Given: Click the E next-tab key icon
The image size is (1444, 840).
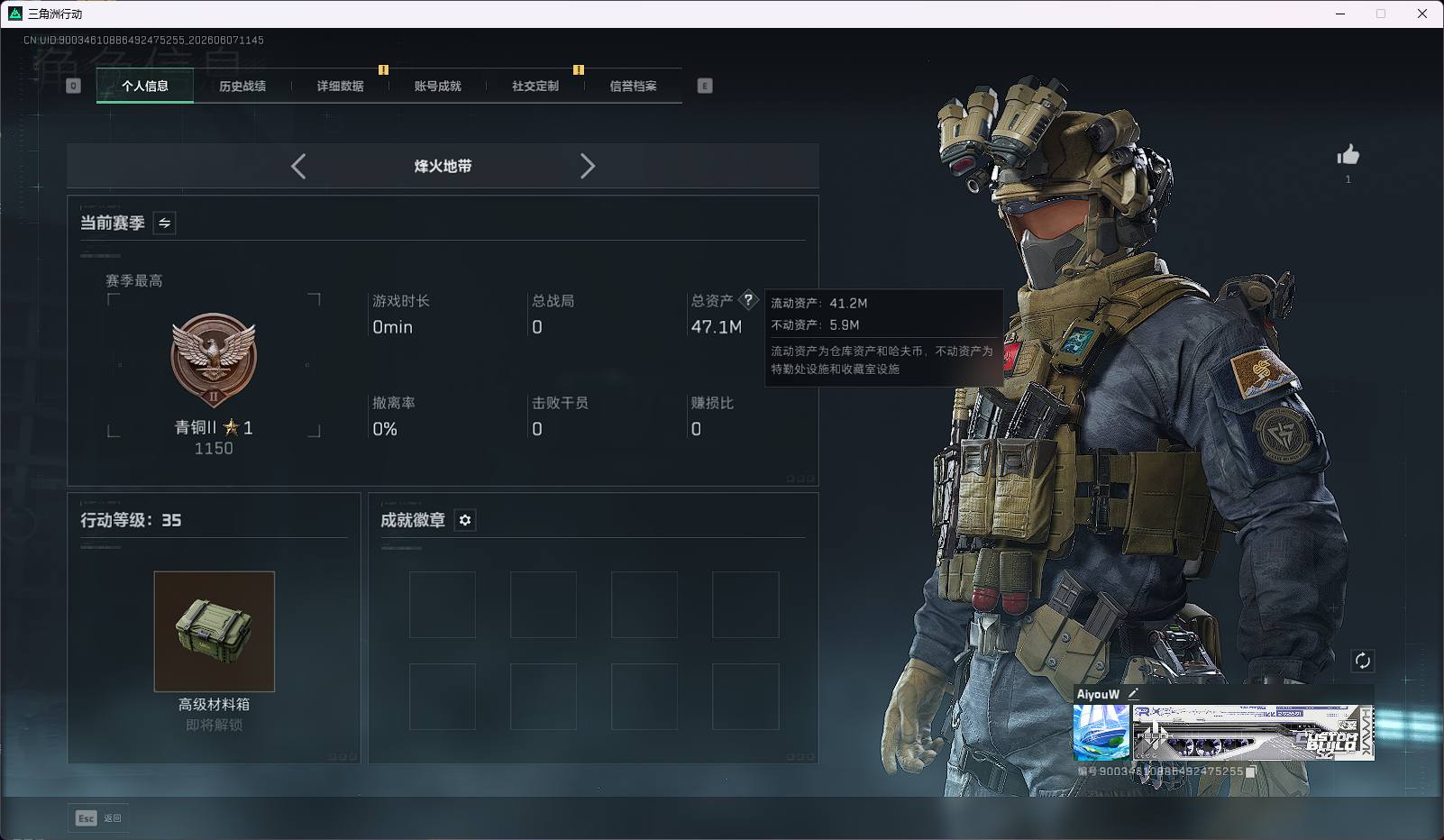Looking at the screenshot, I should click(705, 86).
